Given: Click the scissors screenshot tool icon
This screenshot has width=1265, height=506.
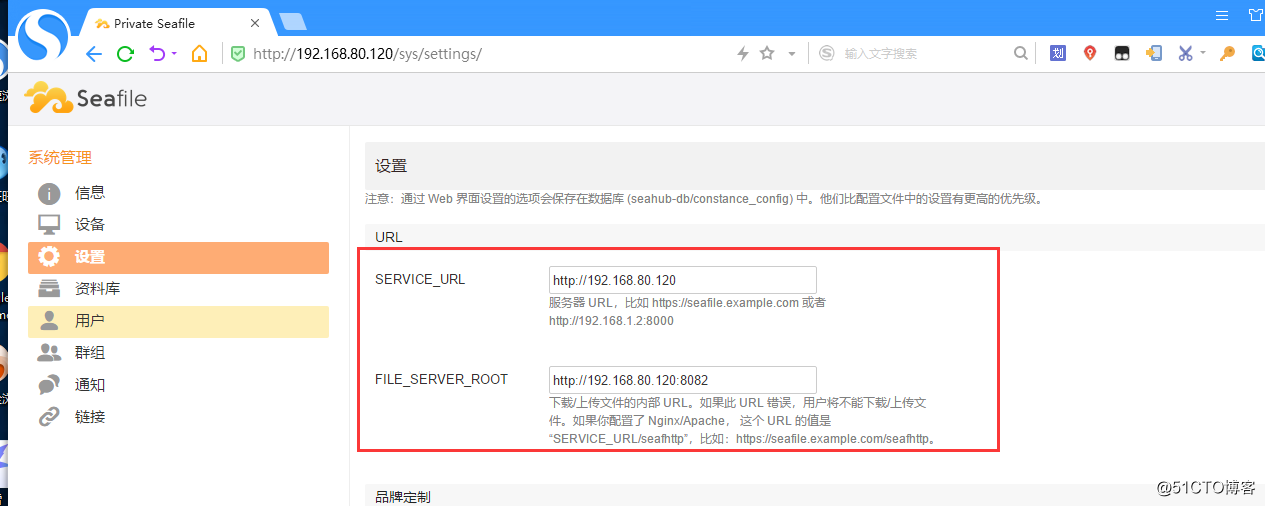Looking at the screenshot, I should [x=1186, y=54].
